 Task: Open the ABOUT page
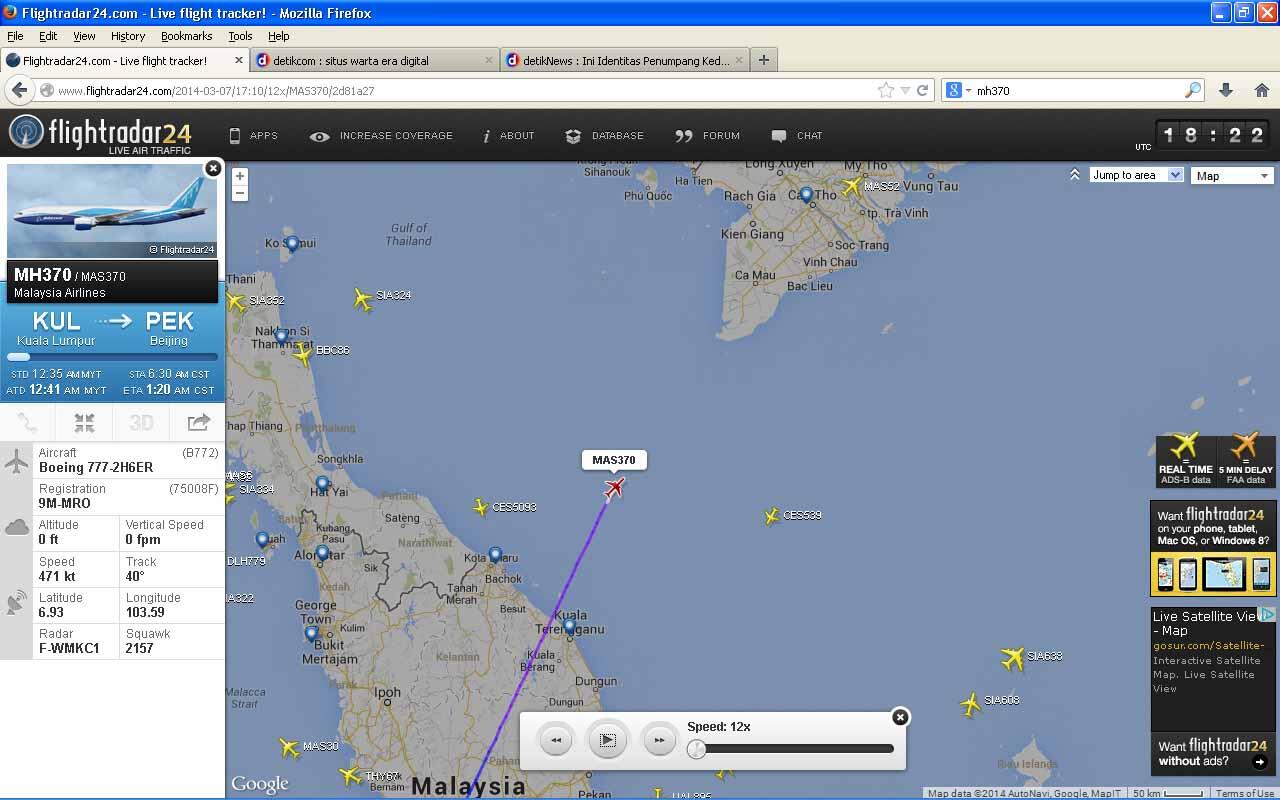point(509,136)
